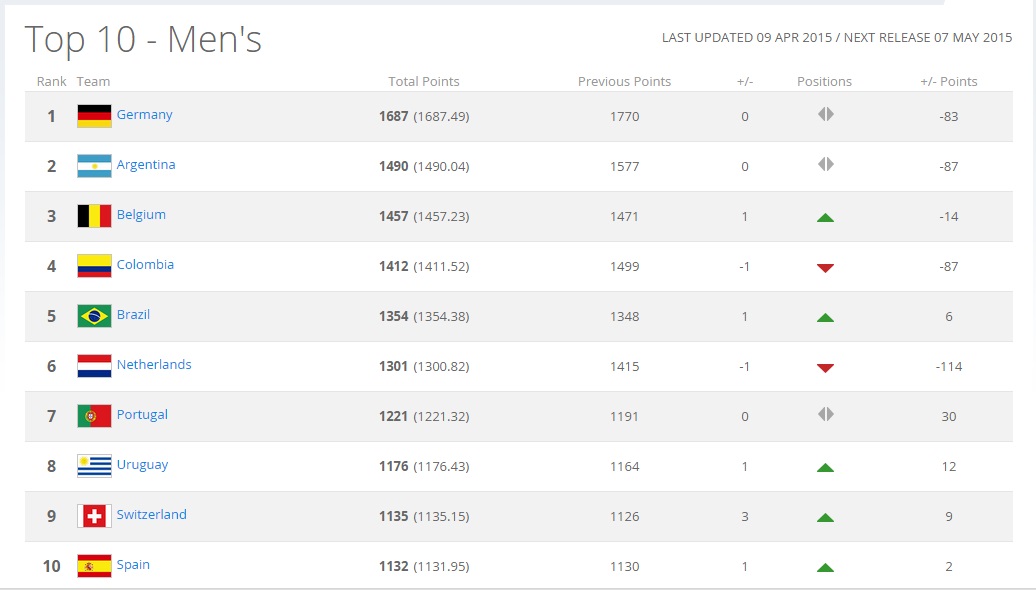Screen dimensions: 1036x590
Task: Click the Portugal flag icon
Action: tap(94, 416)
